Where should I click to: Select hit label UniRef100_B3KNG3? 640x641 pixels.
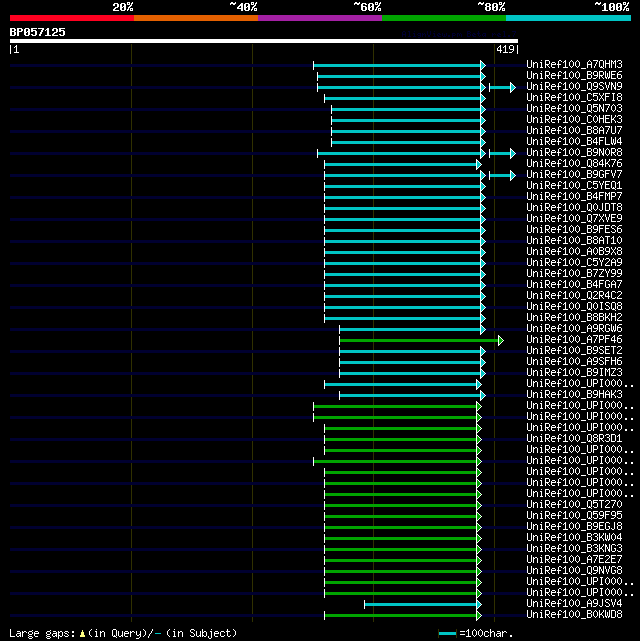574,549
